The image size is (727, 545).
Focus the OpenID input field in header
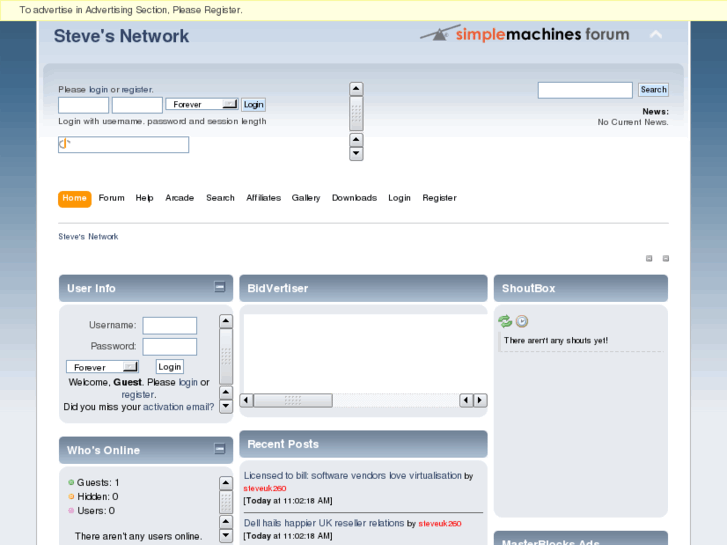[123, 145]
